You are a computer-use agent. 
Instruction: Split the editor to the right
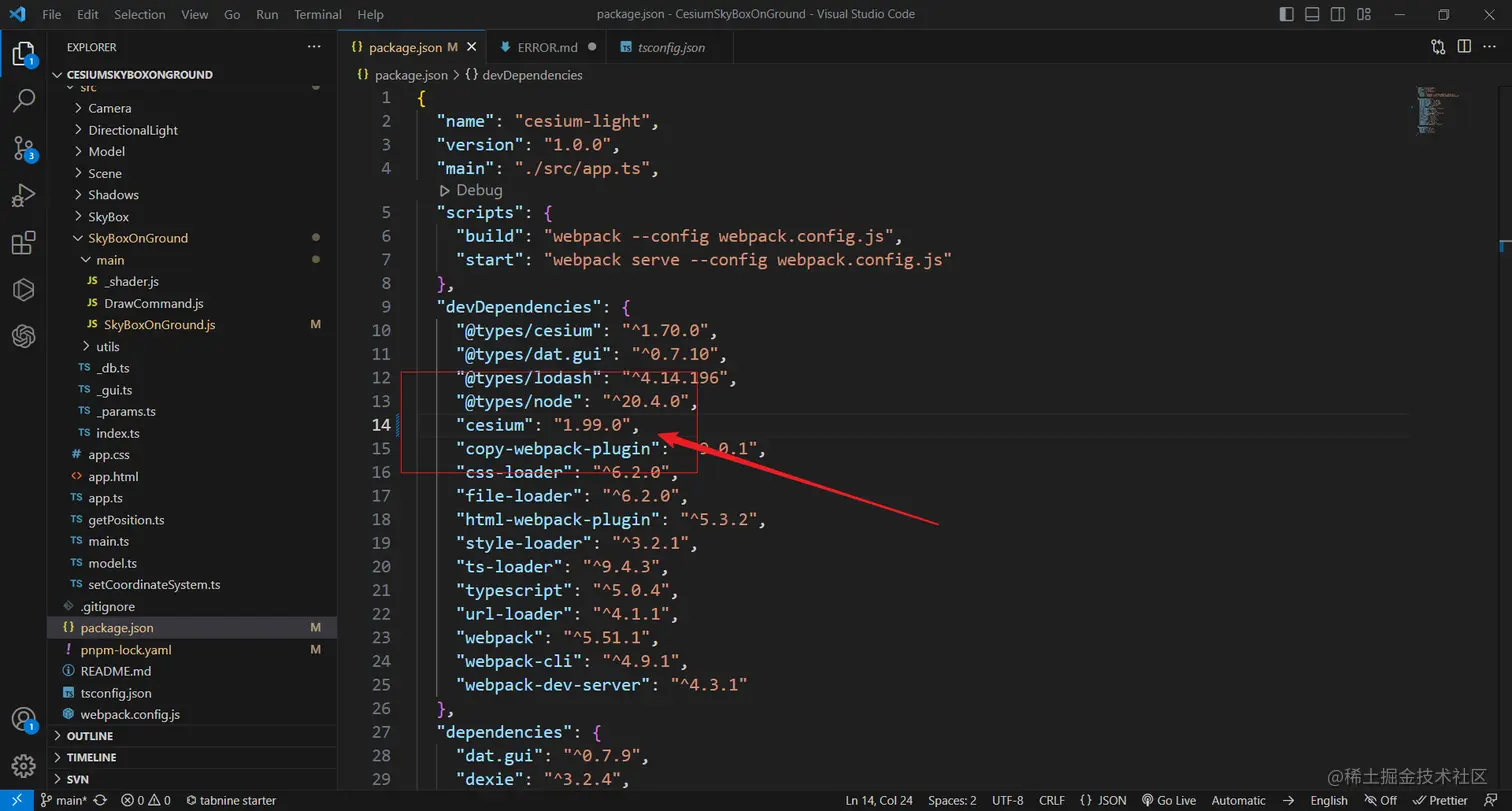(1464, 47)
